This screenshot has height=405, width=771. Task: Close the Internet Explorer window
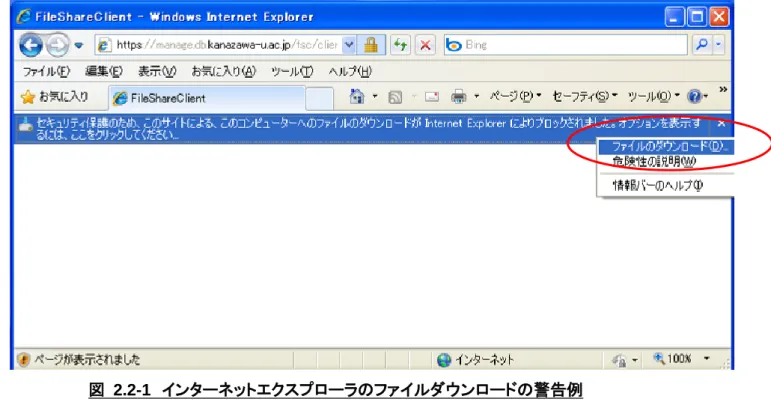coord(719,17)
